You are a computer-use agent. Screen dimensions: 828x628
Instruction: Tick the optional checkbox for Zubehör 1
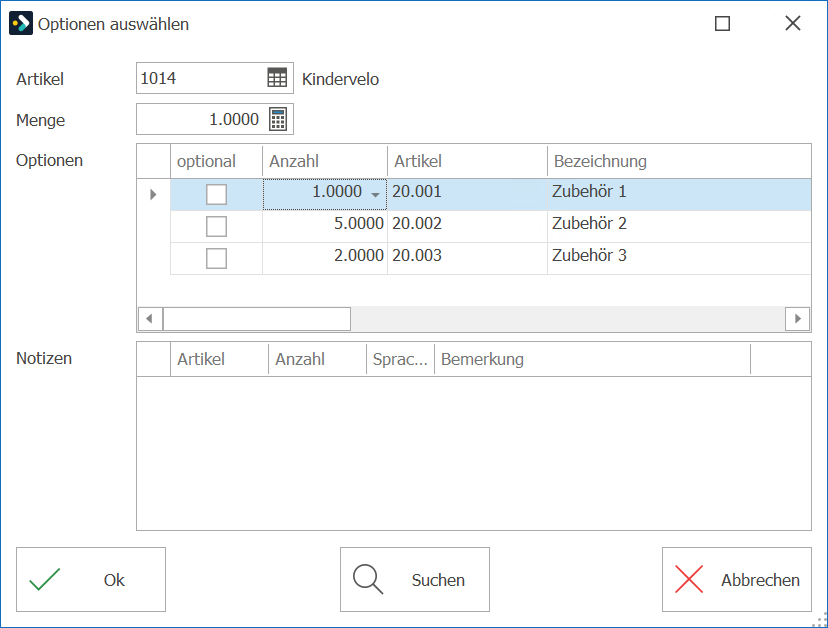coord(217,194)
